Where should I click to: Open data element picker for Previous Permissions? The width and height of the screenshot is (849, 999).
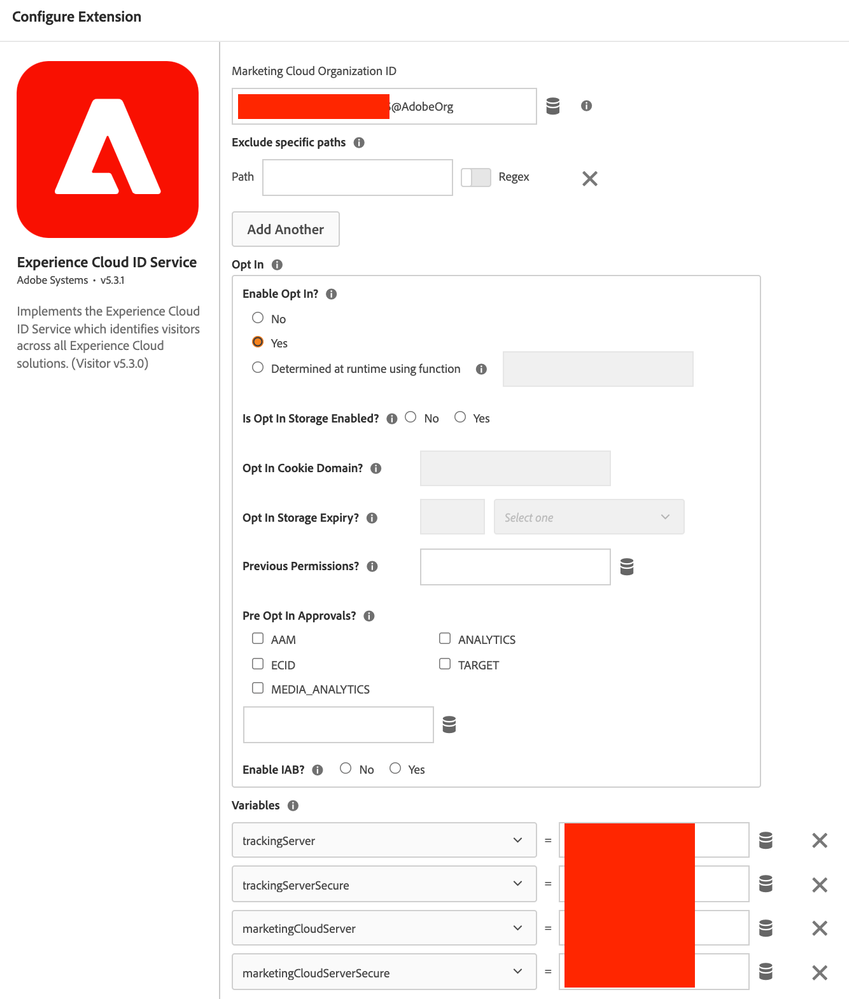627,567
